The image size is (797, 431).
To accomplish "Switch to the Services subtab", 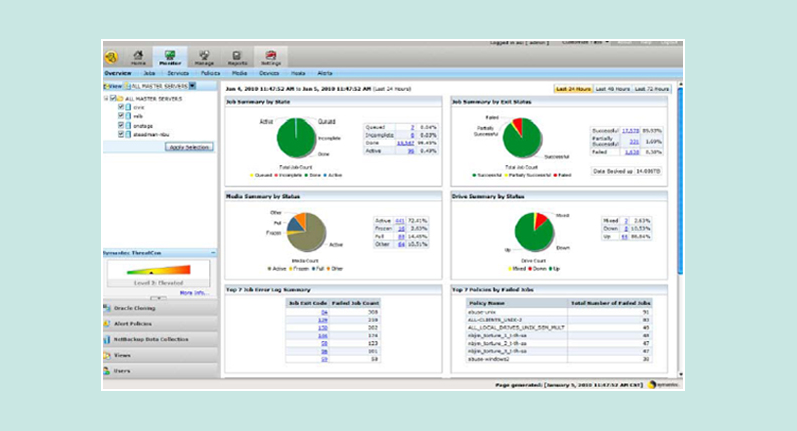I will pyautogui.click(x=178, y=73).
